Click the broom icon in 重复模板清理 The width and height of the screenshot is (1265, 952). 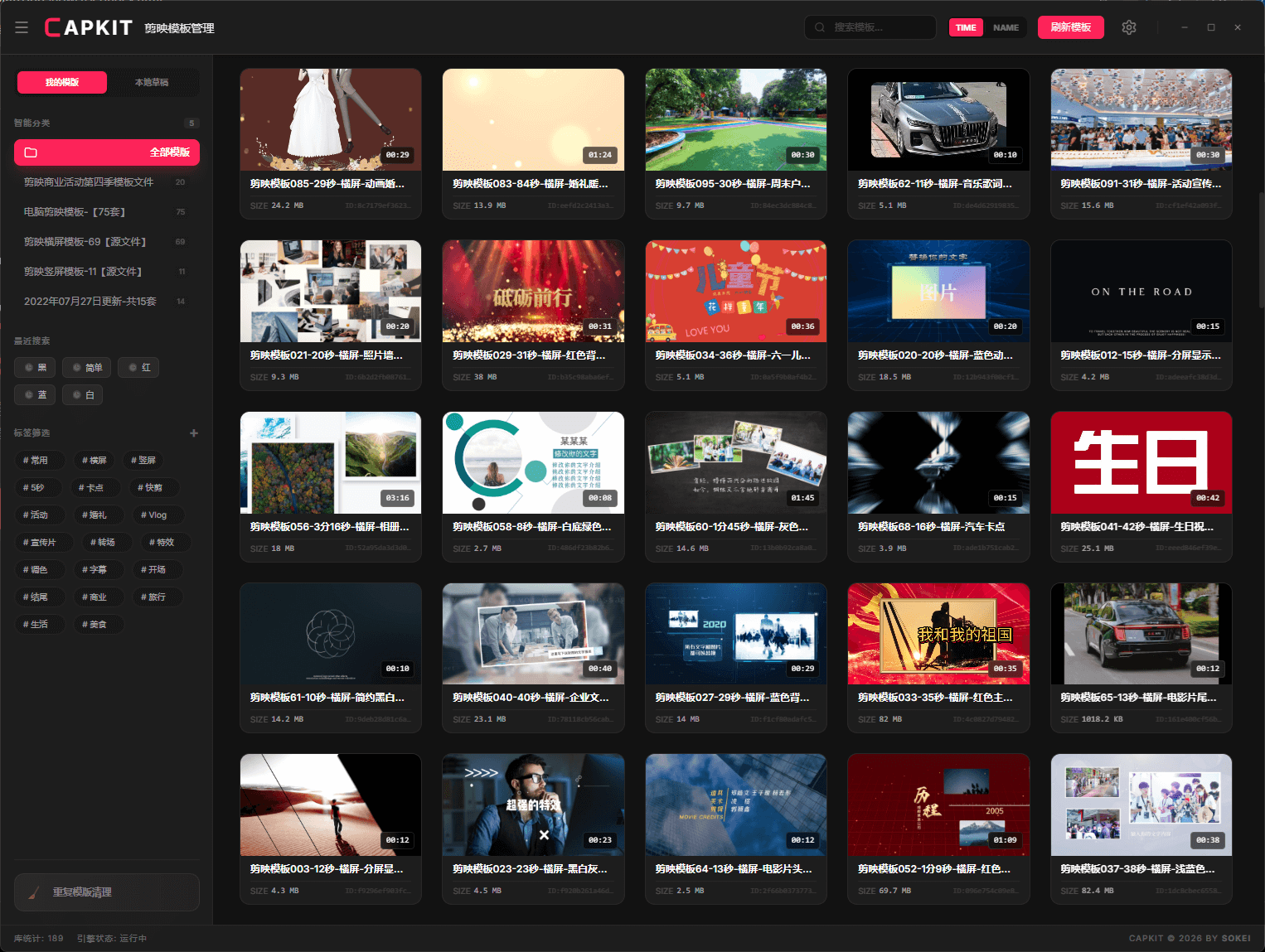pyautogui.click(x=34, y=892)
